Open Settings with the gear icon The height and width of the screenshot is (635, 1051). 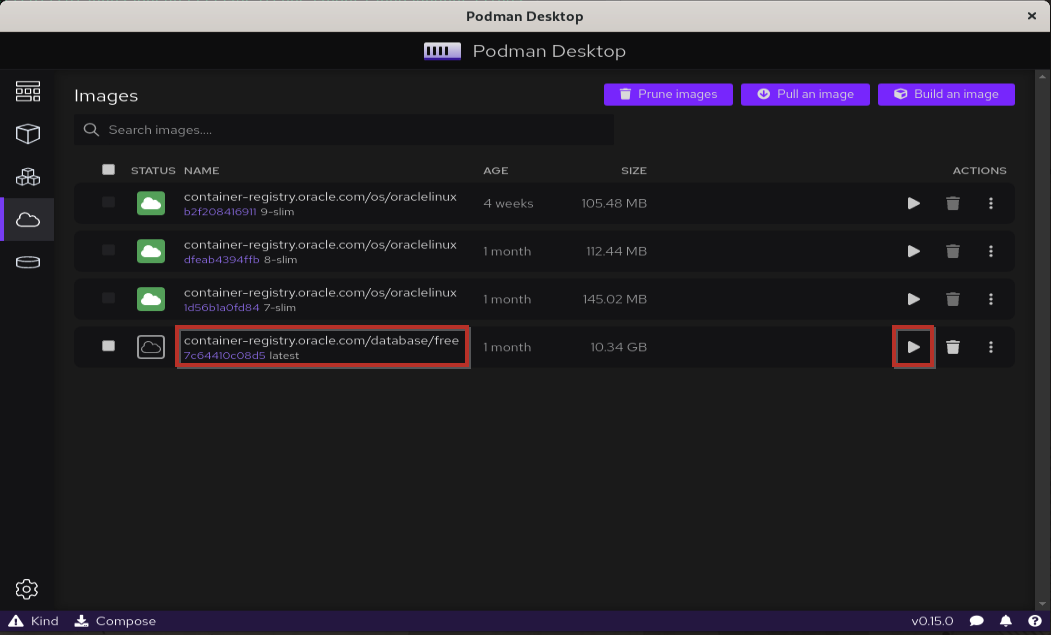coord(28,589)
